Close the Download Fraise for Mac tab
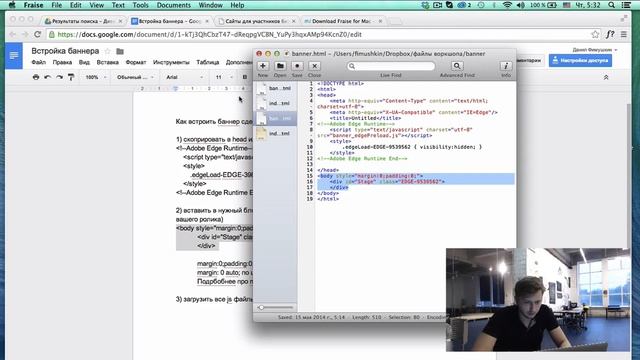640x360 pixels. pos(380,21)
